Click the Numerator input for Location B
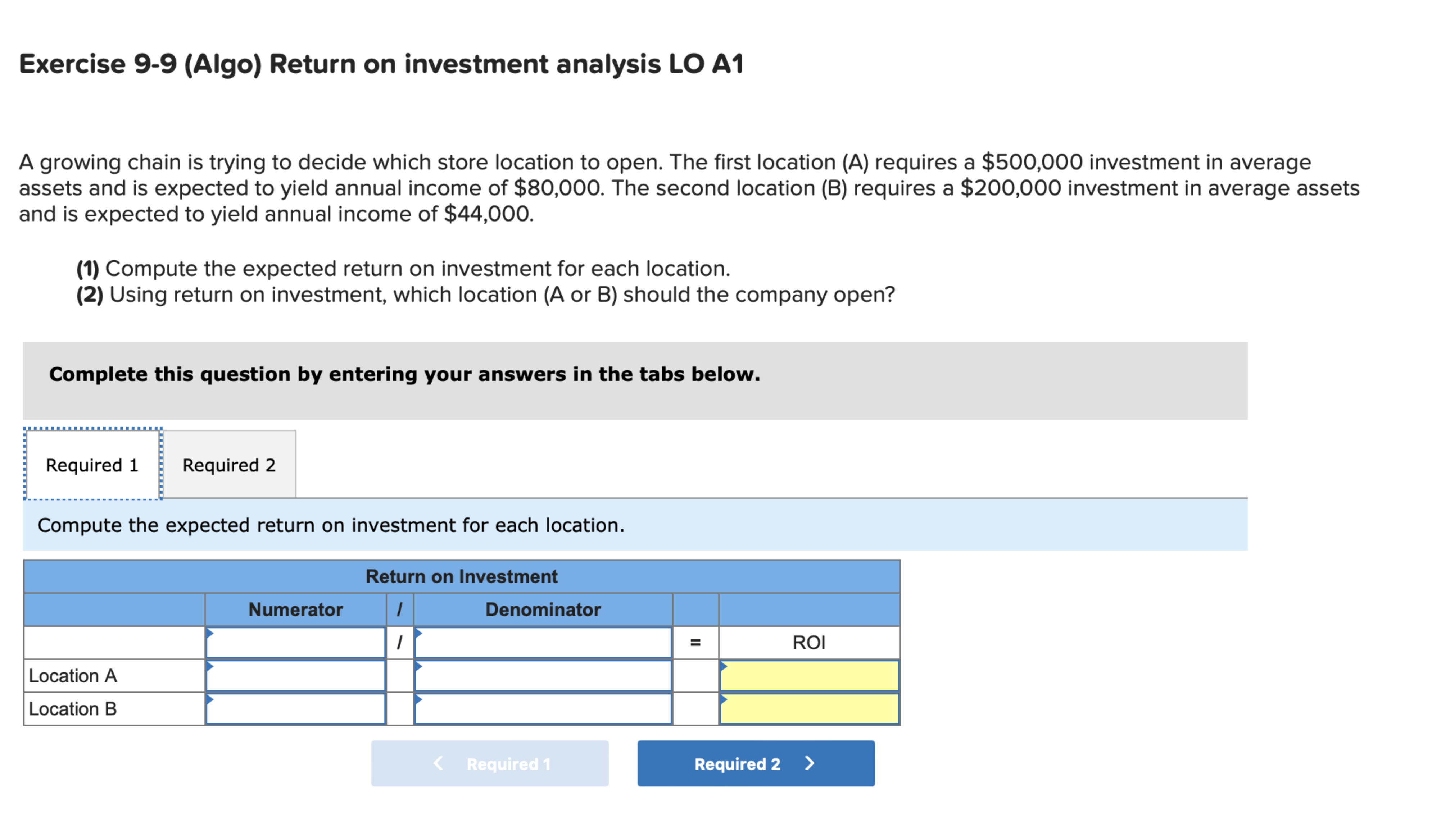 295,708
